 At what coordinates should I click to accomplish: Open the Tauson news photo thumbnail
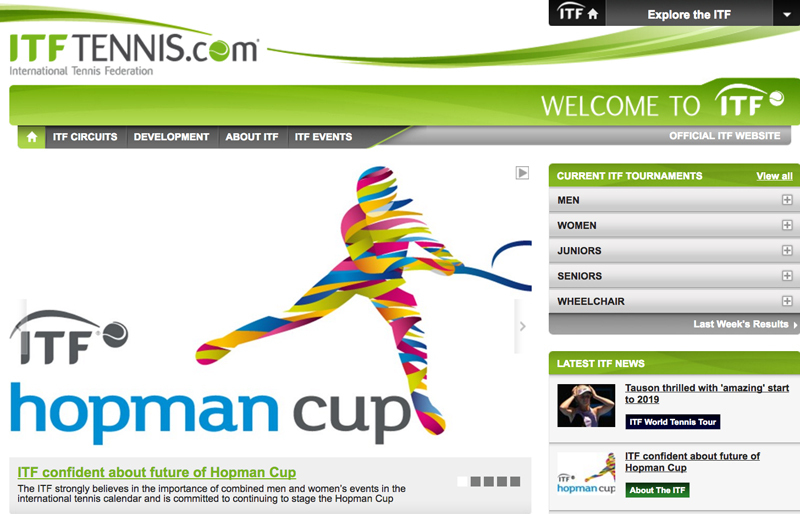[586, 405]
